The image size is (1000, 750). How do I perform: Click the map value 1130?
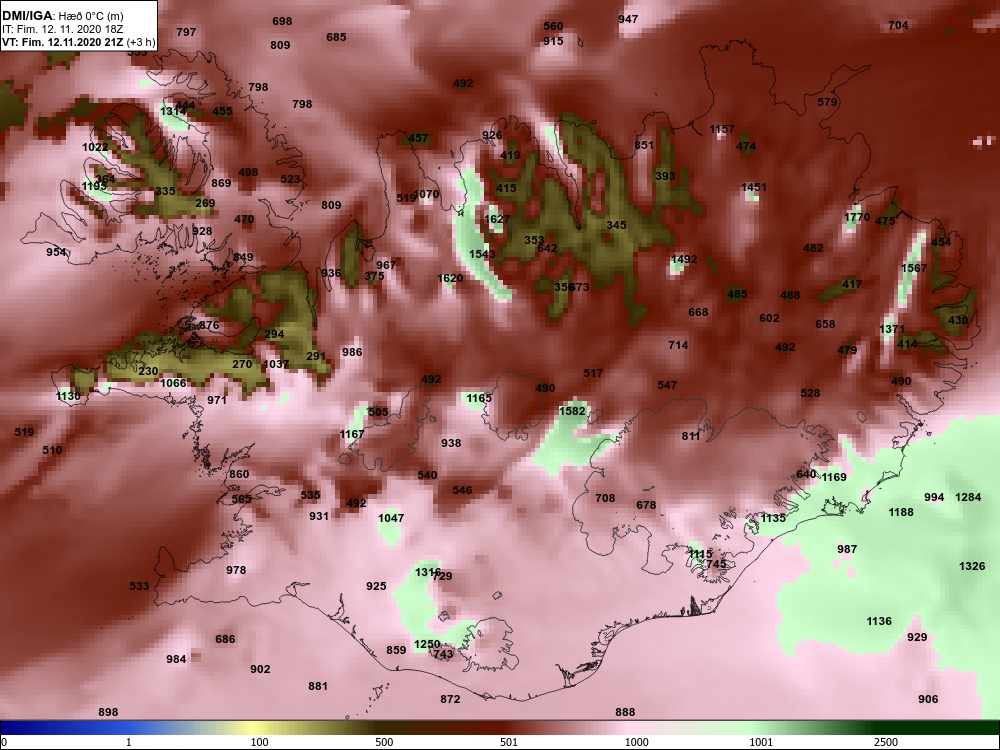(x=68, y=396)
